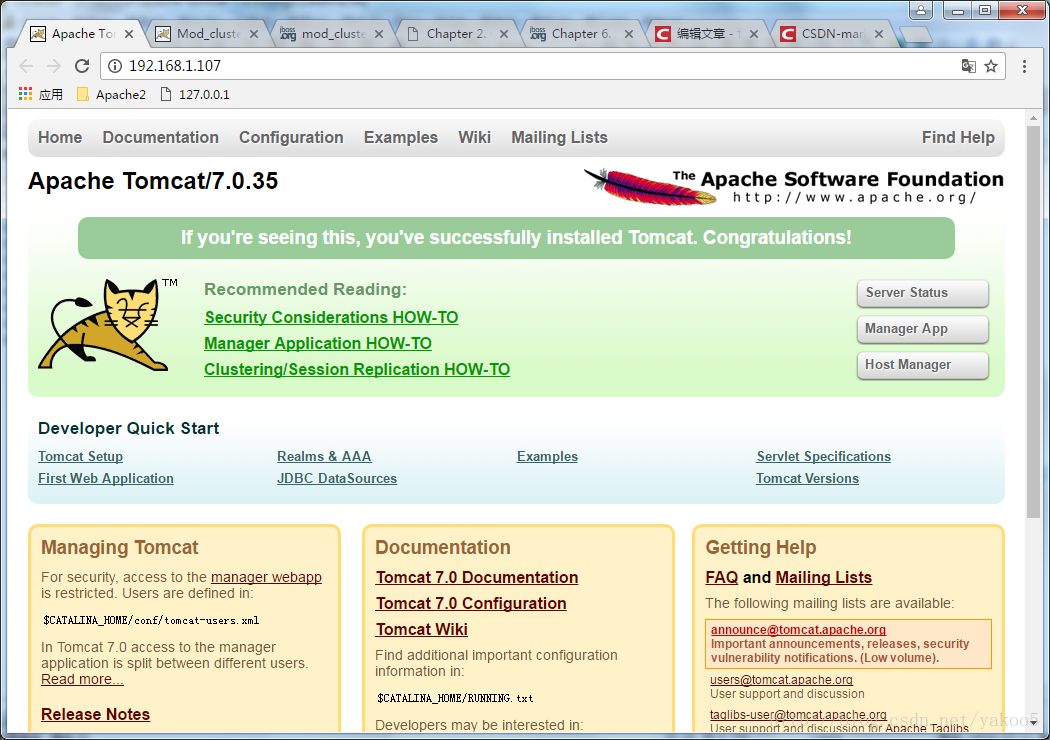The height and width of the screenshot is (740, 1050).
Task: Switch to the CSDN-mar tab
Action: [831, 33]
